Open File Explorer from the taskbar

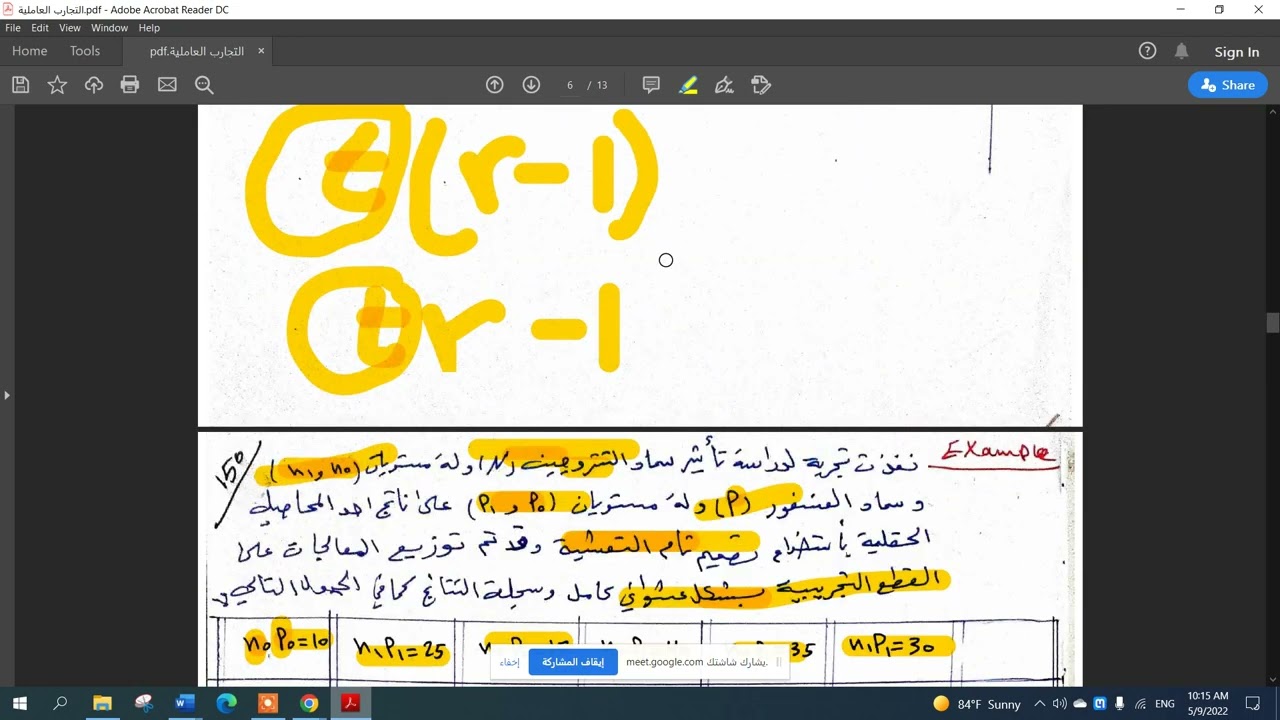click(102, 704)
